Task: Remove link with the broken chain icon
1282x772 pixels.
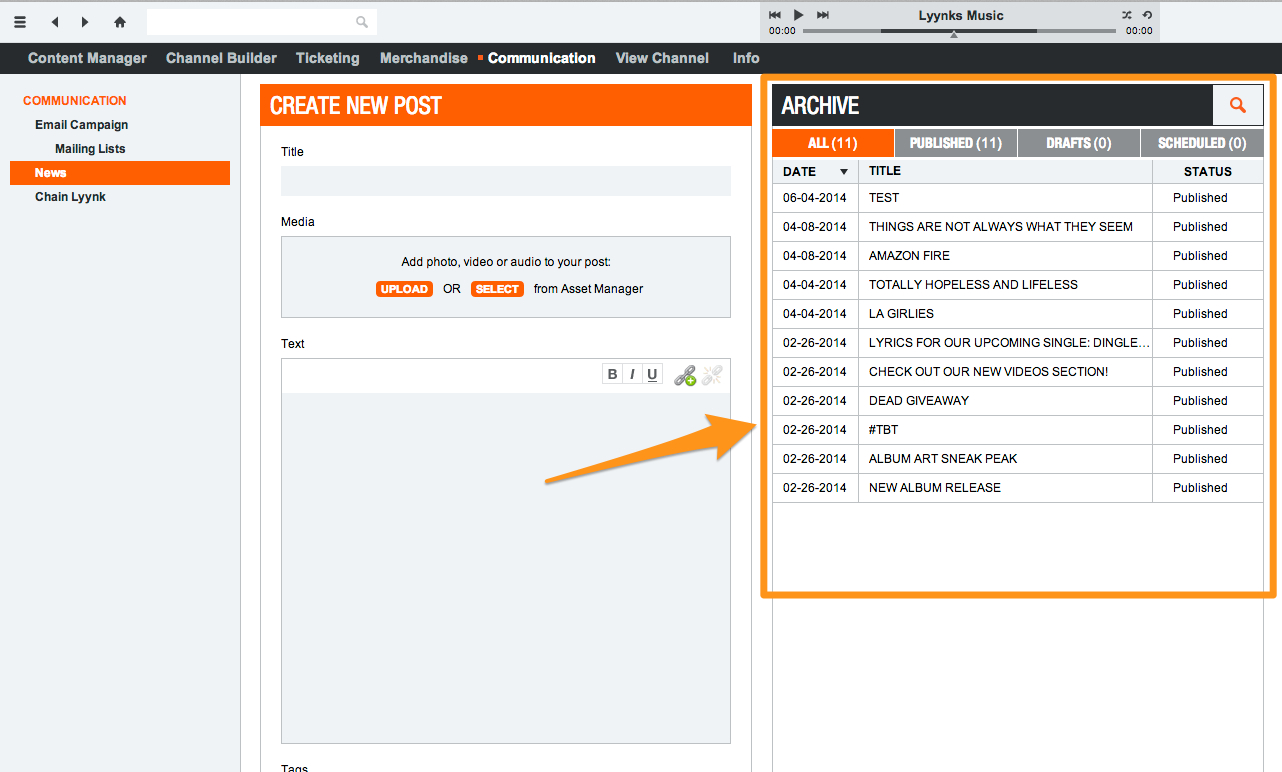Action: pyautogui.click(x=712, y=376)
